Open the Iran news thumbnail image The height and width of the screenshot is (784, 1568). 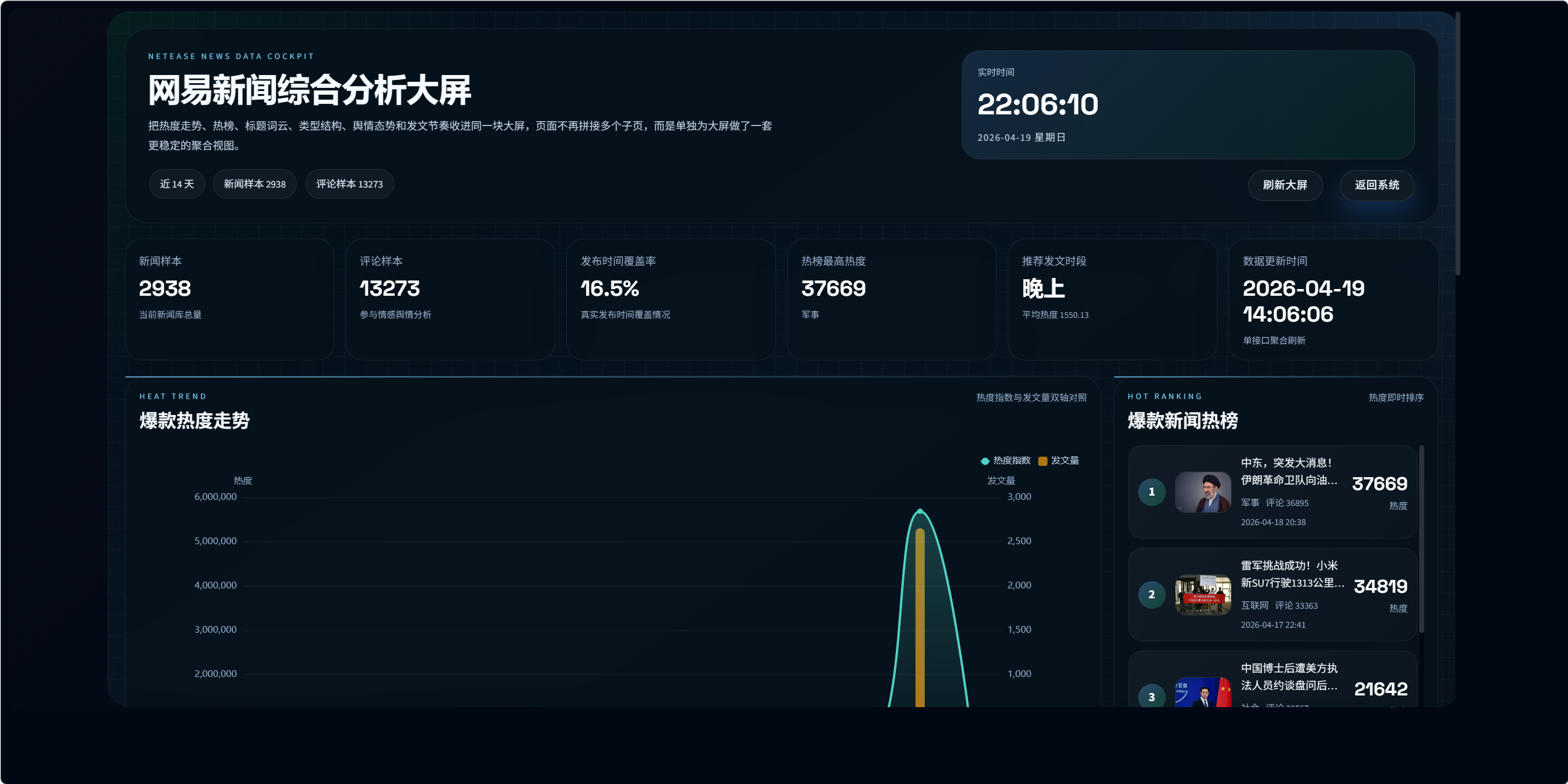[x=1202, y=492]
